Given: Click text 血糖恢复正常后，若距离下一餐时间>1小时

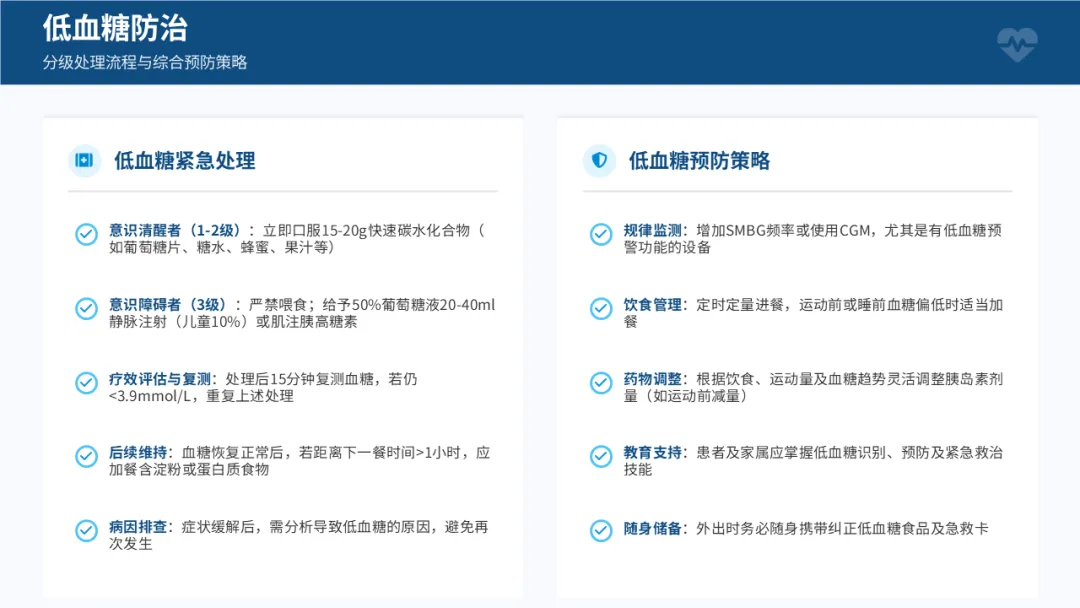Looking at the screenshot, I should [321, 453].
